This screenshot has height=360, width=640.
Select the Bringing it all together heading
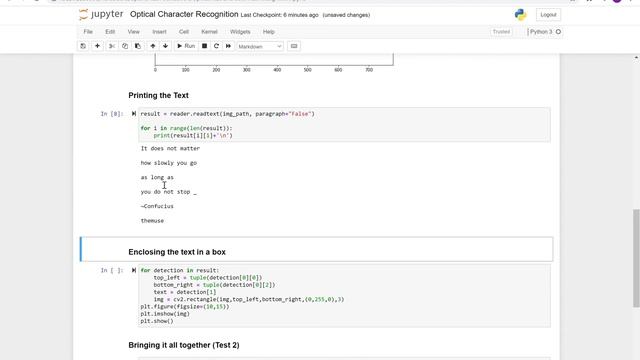tap(184, 345)
